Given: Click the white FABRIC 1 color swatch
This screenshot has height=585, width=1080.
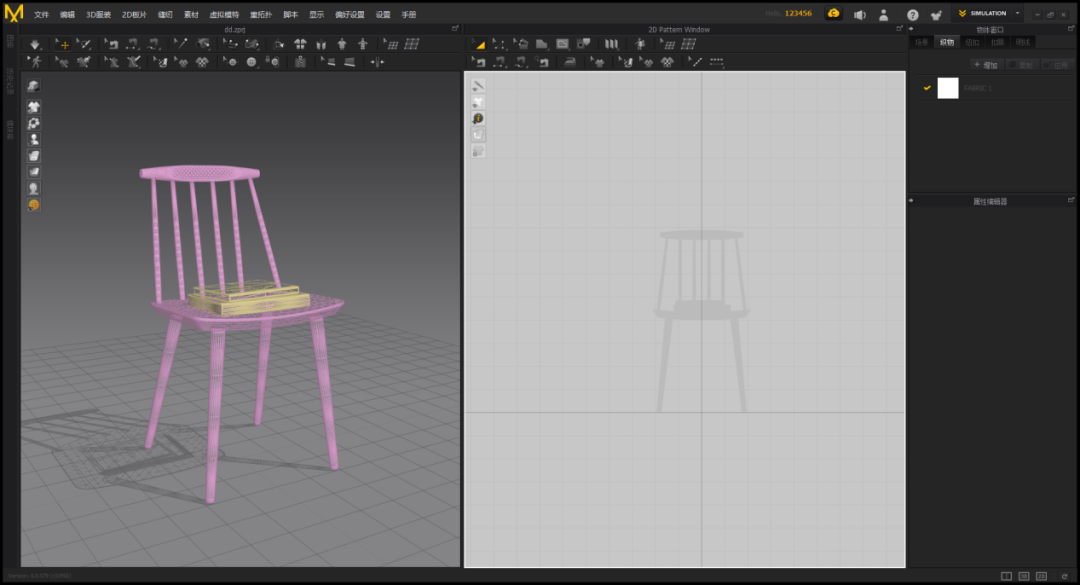Looking at the screenshot, I should click(947, 88).
